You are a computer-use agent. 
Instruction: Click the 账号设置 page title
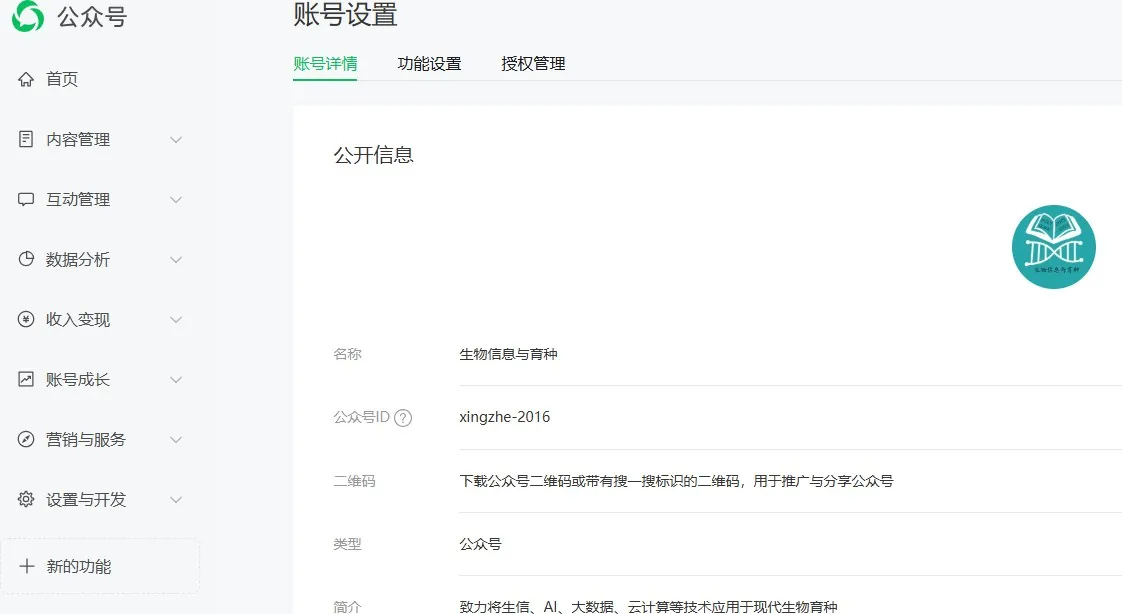point(345,14)
